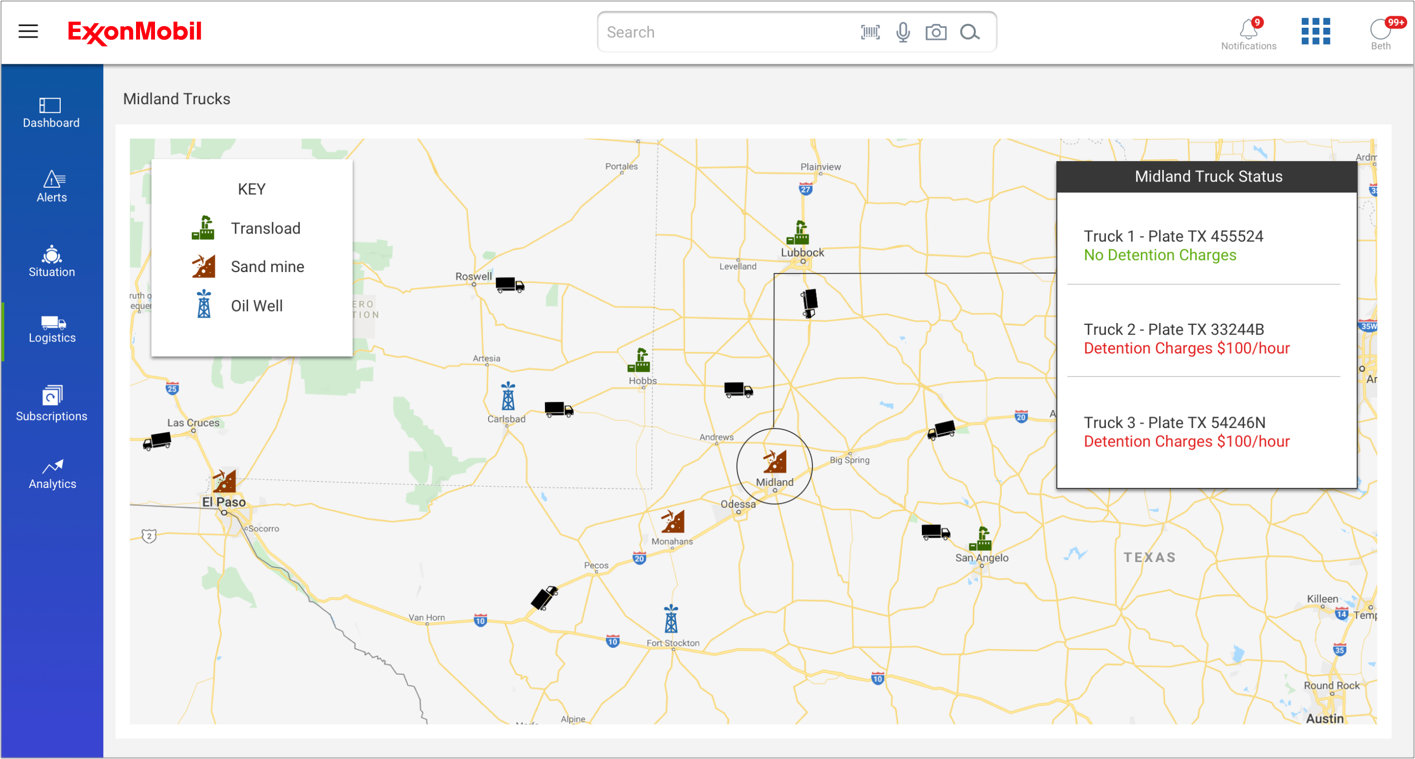Viewport: 1415px width, 759px height.
Task: Click the Midland Trucks page title
Action: pyautogui.click(x=177, y=99)
